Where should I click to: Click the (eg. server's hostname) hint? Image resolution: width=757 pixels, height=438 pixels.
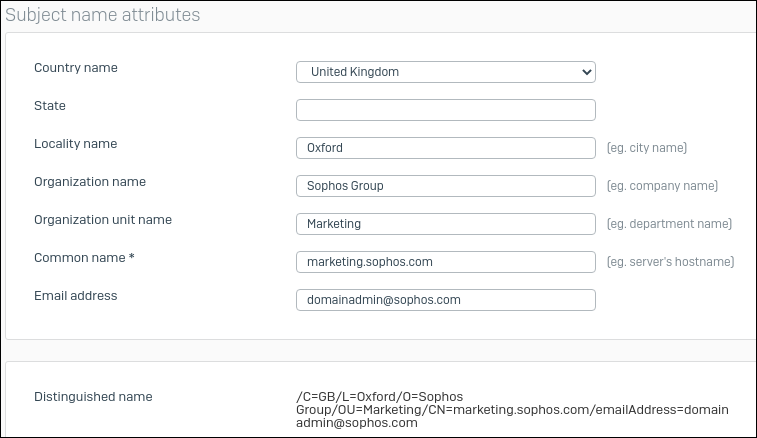(x=670, y=262)
